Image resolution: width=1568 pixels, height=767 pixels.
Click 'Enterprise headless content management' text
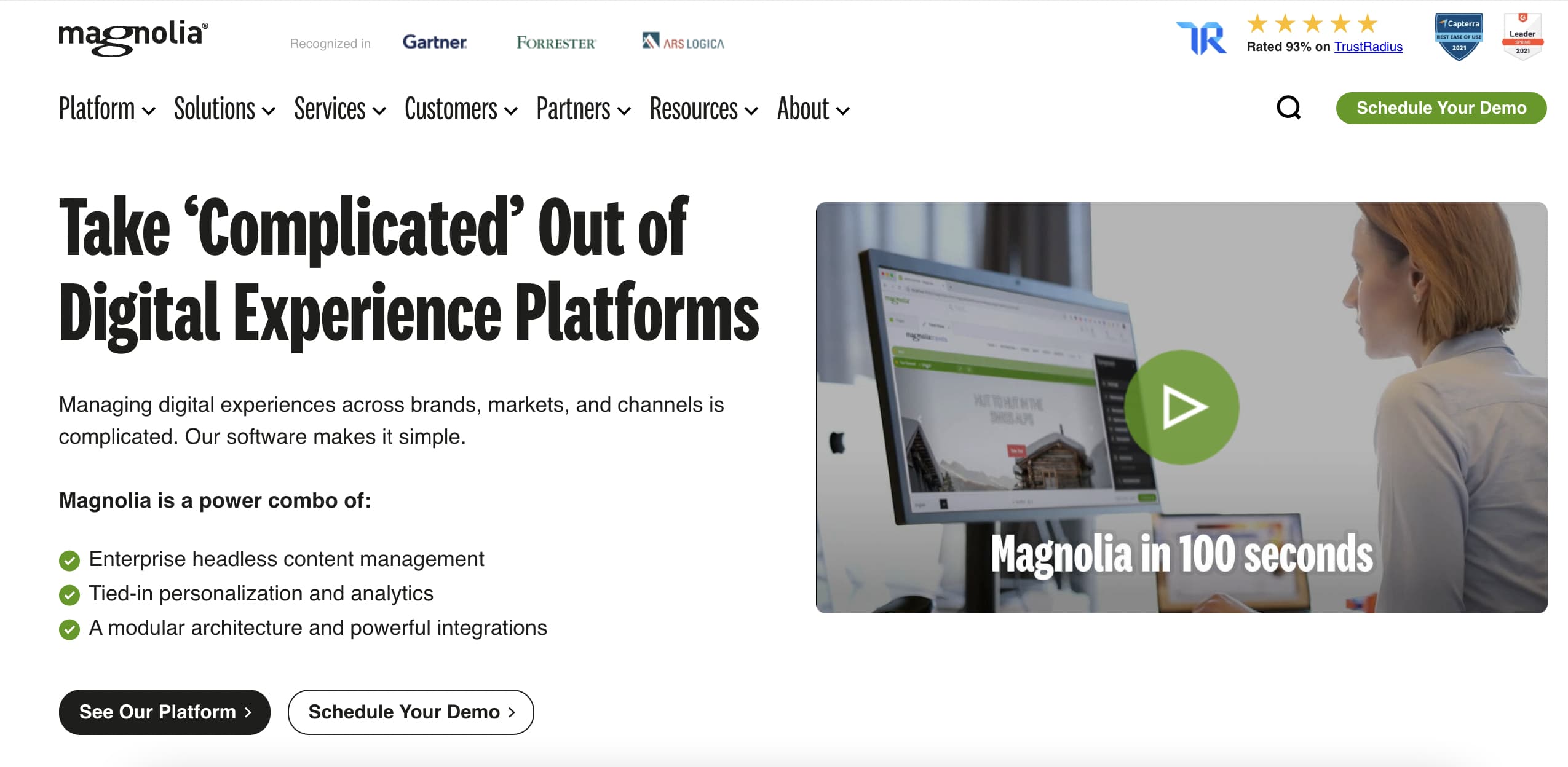pos(287,559)
